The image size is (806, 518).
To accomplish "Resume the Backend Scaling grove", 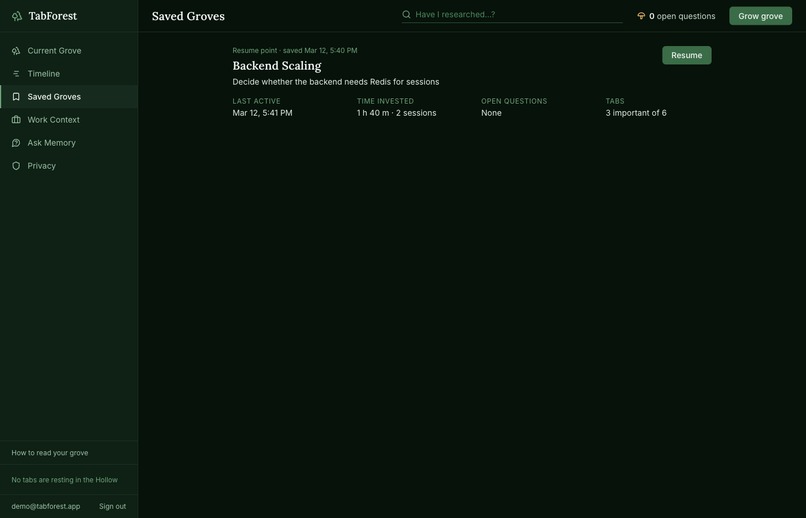I will click(x=686, y=56).
